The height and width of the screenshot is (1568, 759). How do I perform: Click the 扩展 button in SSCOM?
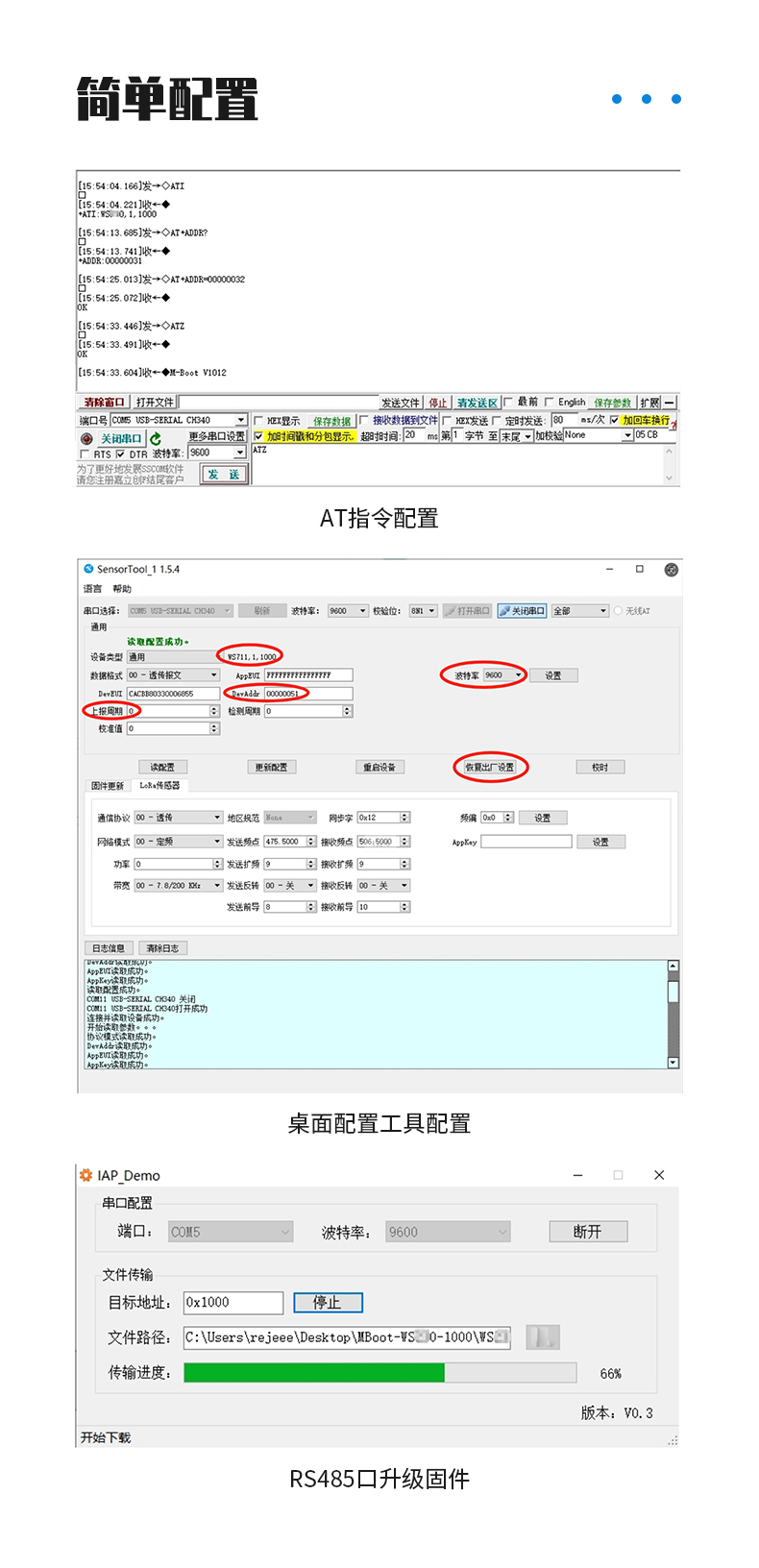(650, 403)
